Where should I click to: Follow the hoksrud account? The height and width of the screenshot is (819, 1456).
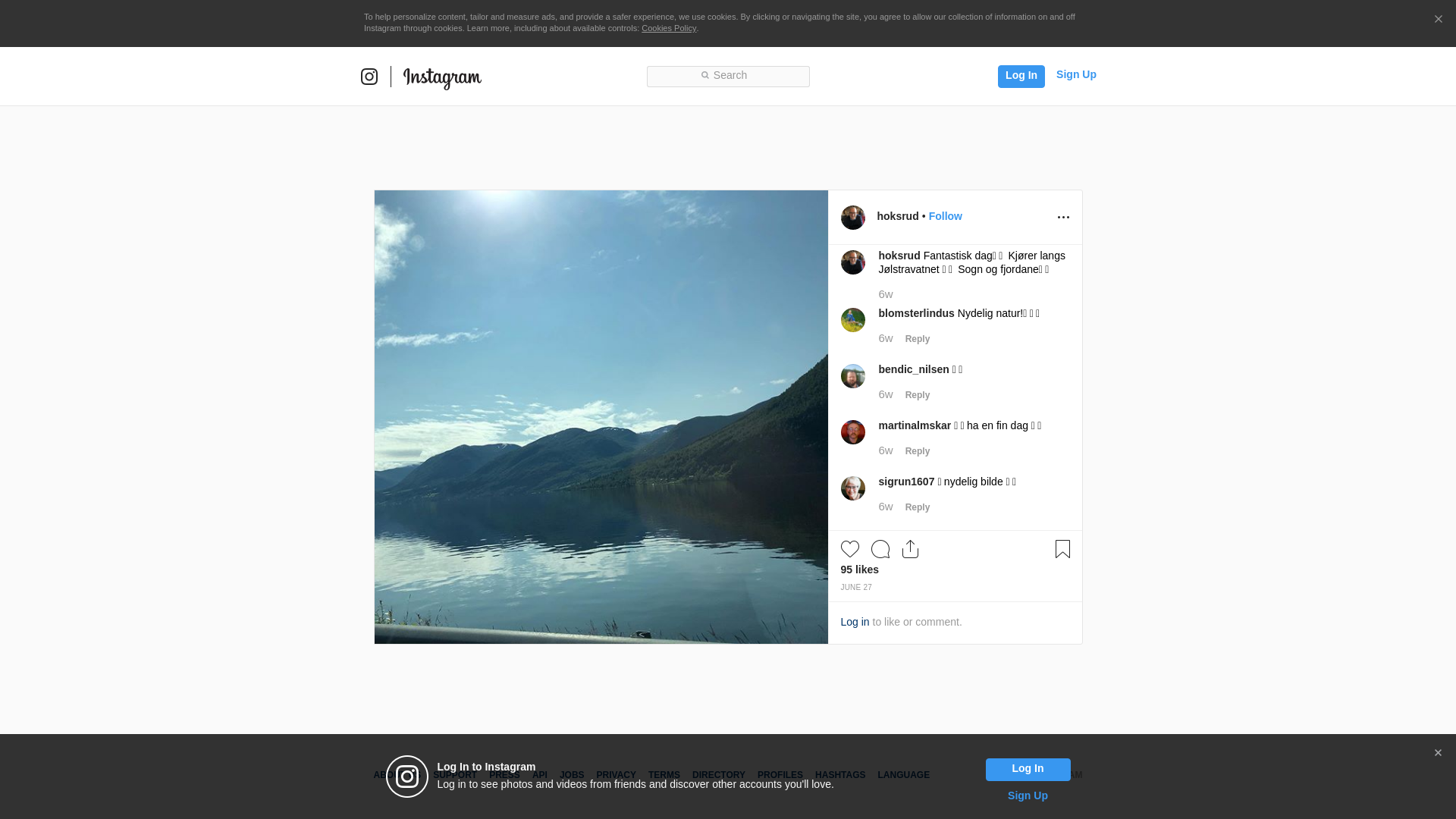click(x=945, y=216)
